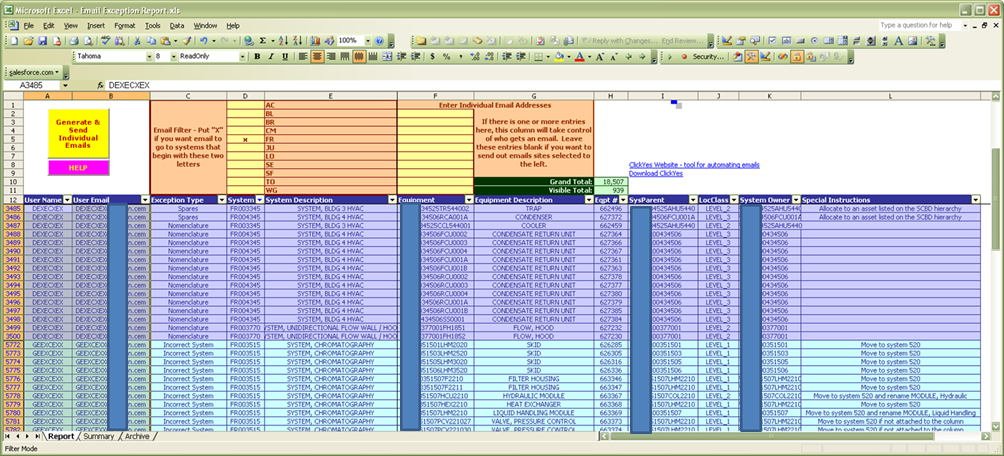1004x456 pixels.
Task: Insert a Check Box control from the Control Toolbox
Action: (x=772, y=40)
